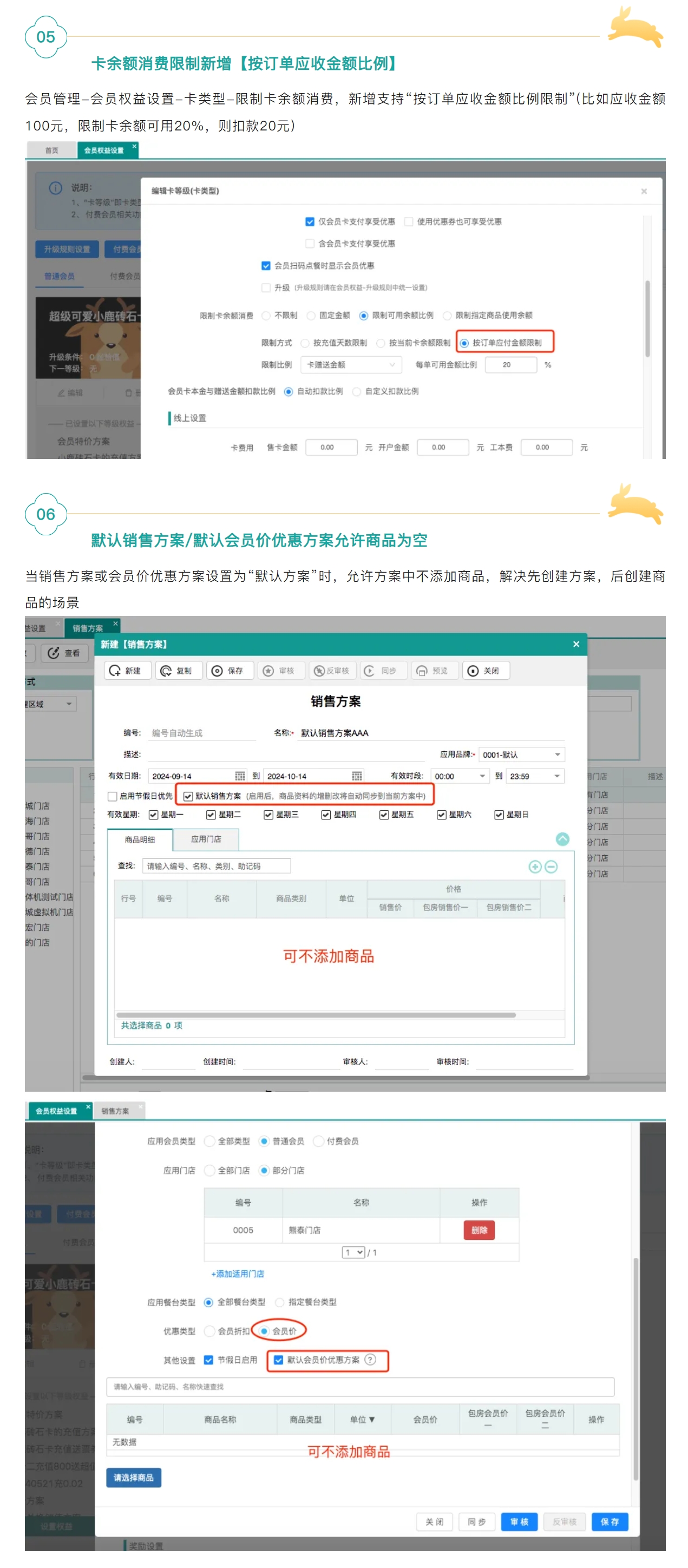Click the 同步 button in the bottom dialog footer
688x1568 pixels.
[477, 1521]
